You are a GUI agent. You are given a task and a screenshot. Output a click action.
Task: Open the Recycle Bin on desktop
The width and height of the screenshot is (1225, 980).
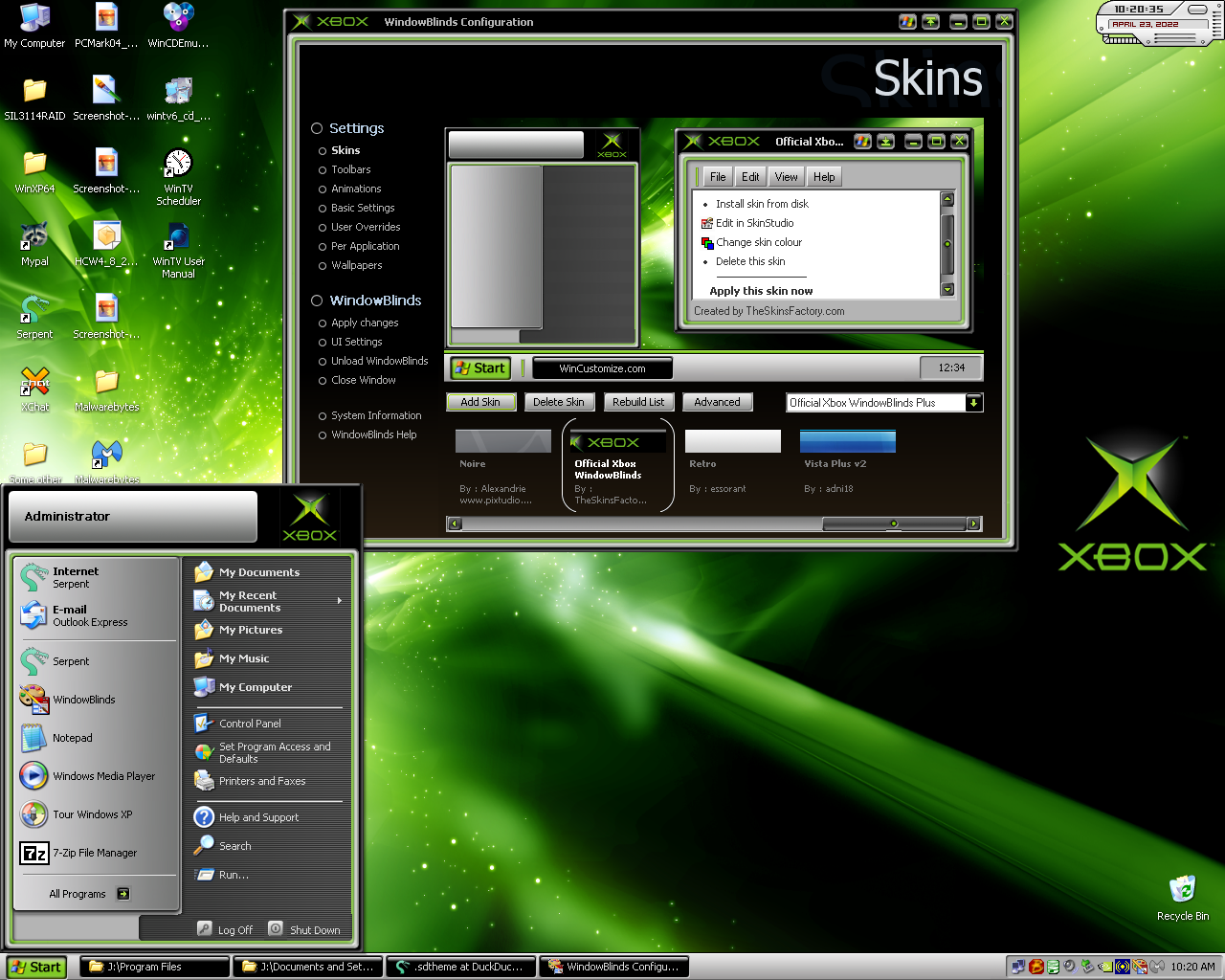click(1182, 890)
